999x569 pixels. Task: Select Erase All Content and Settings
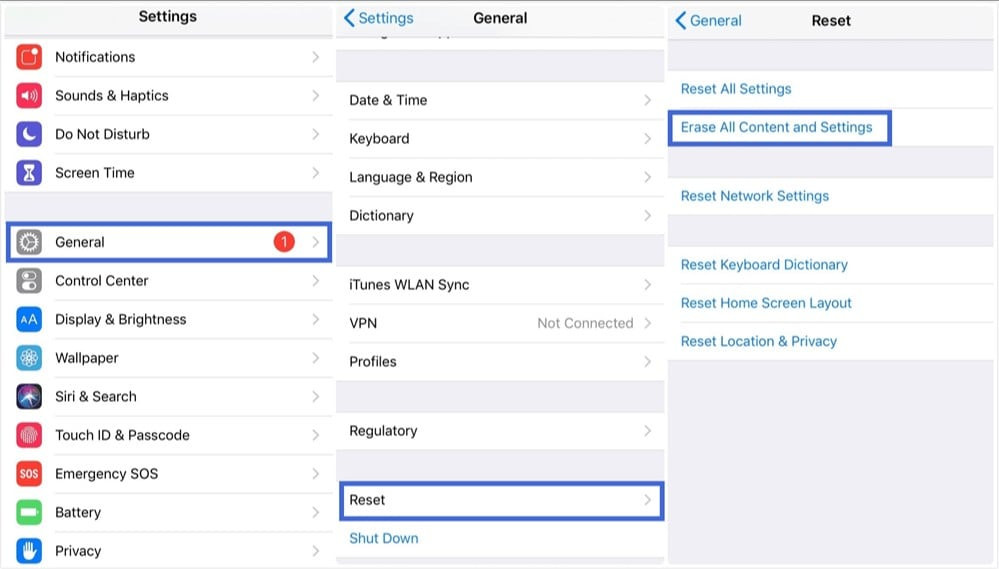click(x=776, y=127)
